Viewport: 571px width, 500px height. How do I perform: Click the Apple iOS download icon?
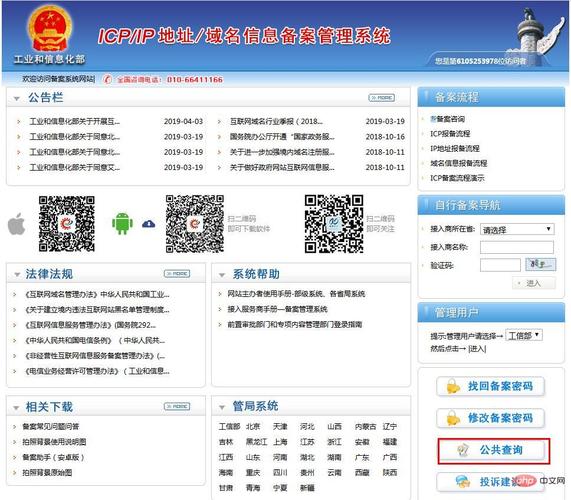coord(16,224)
